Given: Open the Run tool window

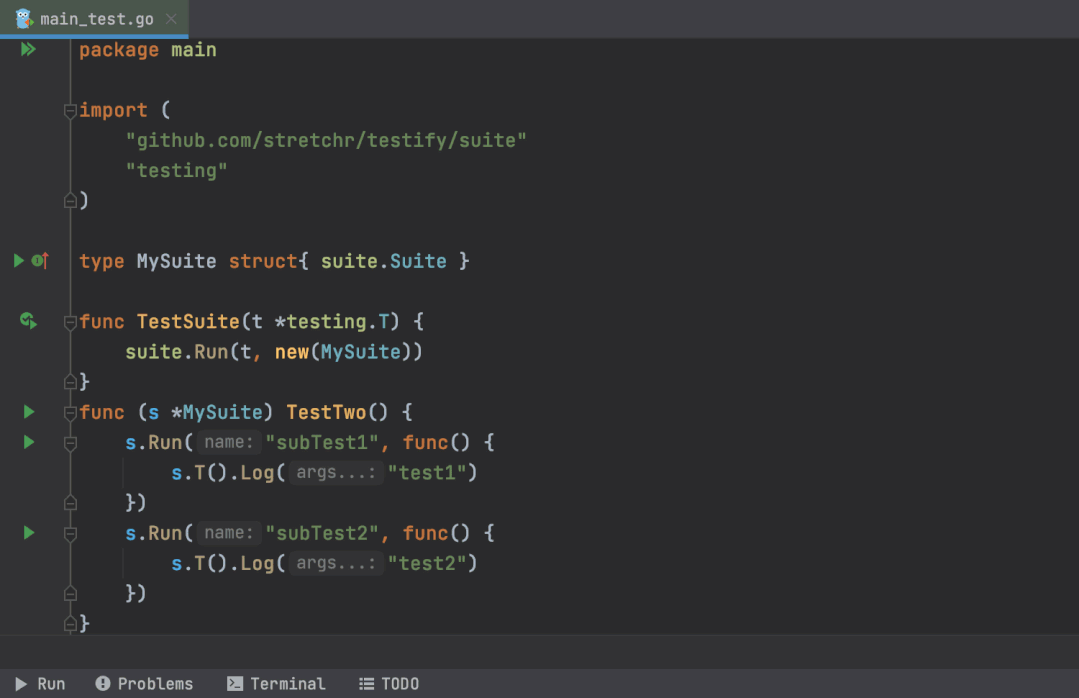Looking at the screenshot, I should 40,684.
